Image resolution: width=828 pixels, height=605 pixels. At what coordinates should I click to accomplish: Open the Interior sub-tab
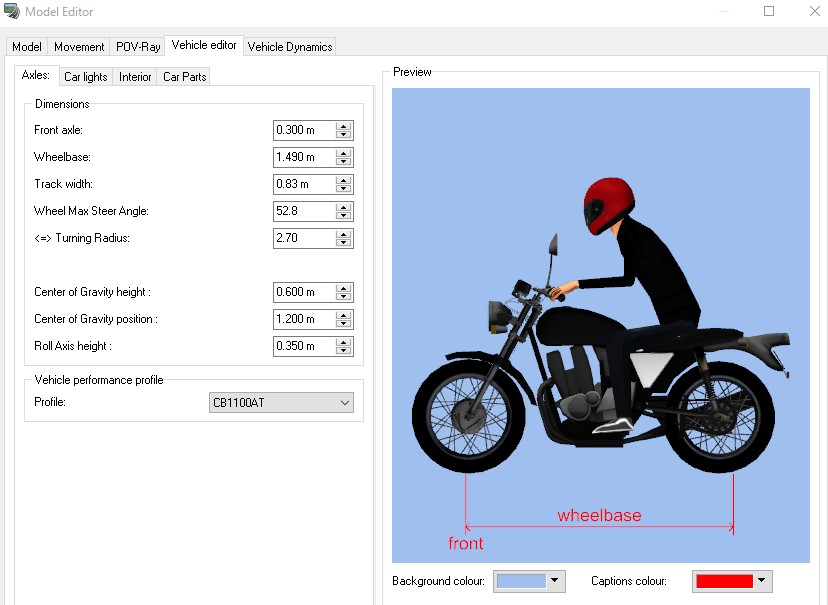[x=135, y=77]
